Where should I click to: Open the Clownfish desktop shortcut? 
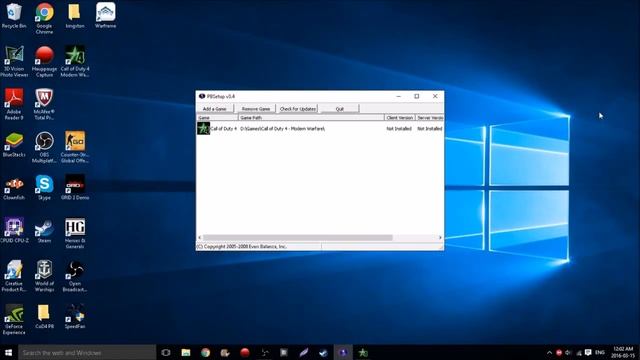14,188
